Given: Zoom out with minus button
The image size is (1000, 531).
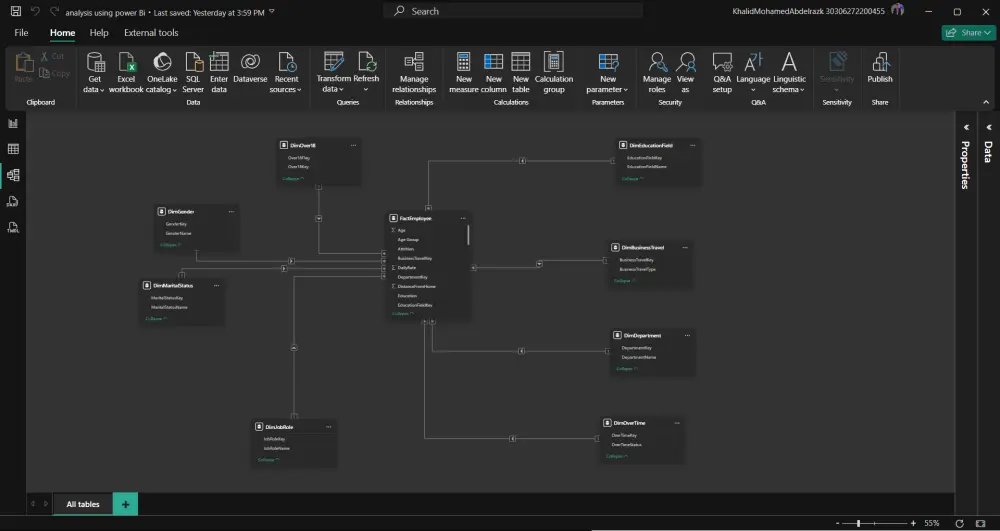Looking at the screenshot, I should (837, 523).
